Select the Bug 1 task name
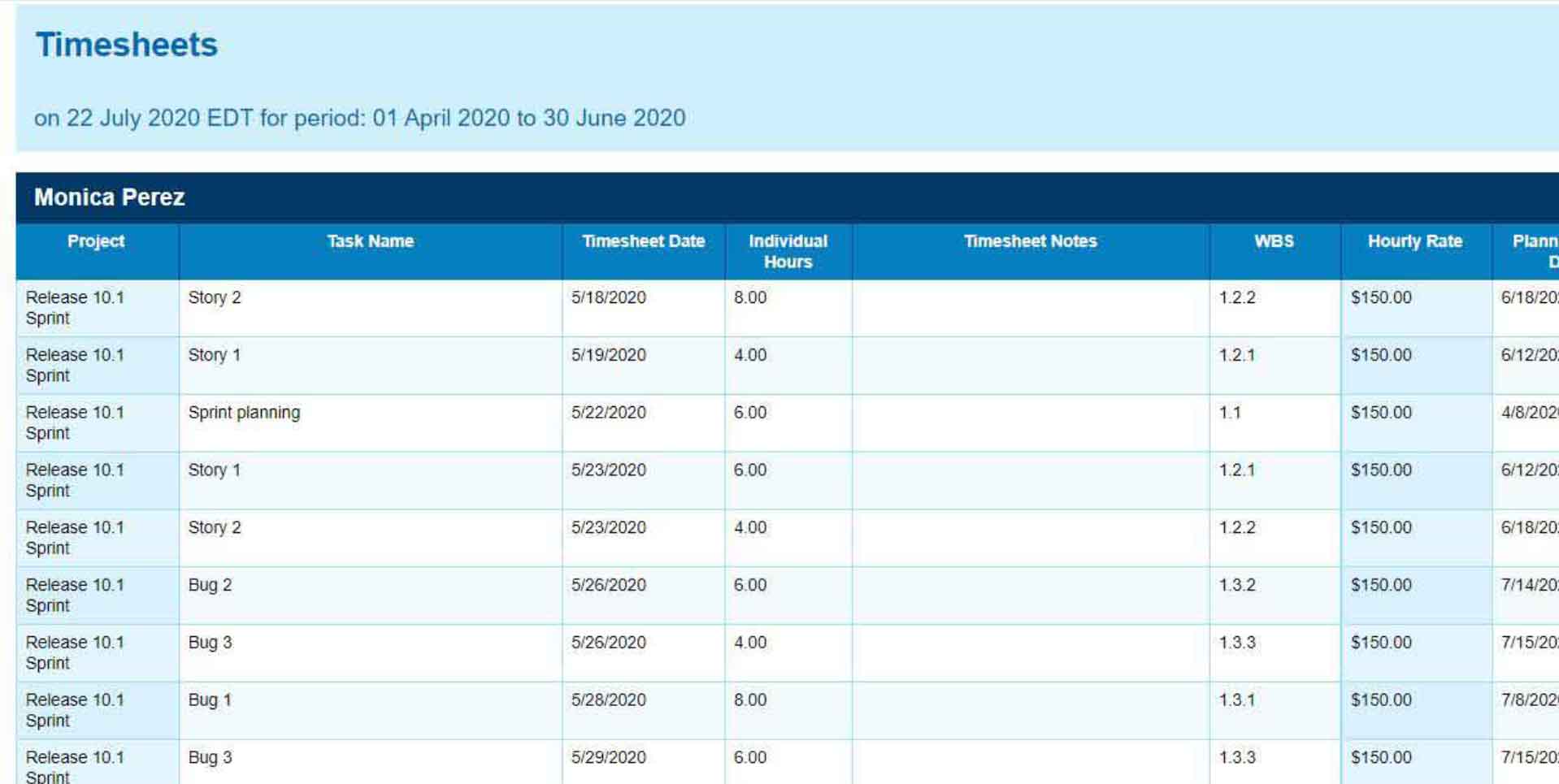Screen dimensions: 1559x784 point(210,700)
